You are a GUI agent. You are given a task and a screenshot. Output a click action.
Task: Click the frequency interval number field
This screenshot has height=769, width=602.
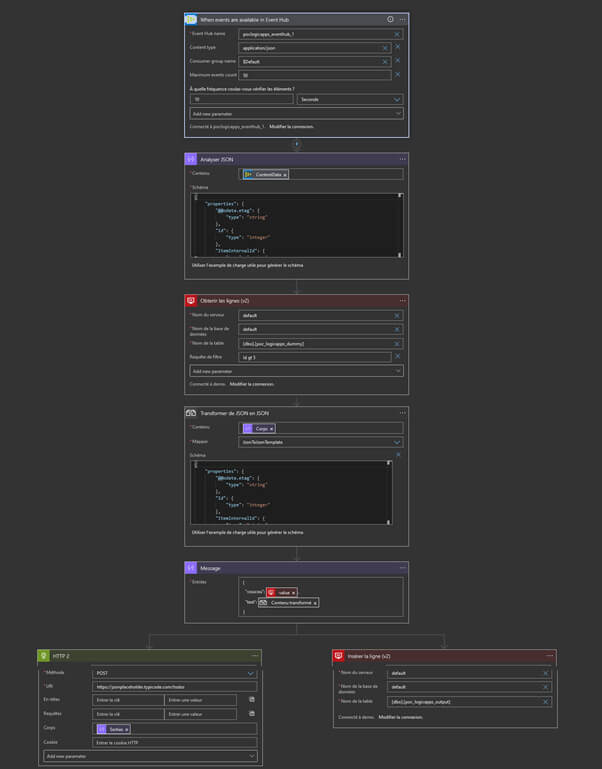coord(241,100)
